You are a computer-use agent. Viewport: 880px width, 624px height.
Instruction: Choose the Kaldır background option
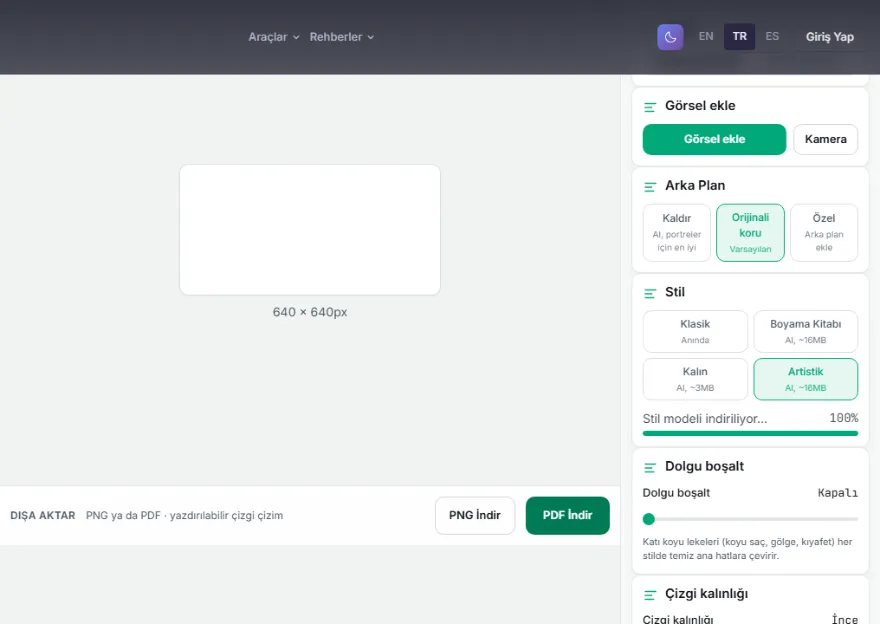pyautogui.click(x=677, y=232)
